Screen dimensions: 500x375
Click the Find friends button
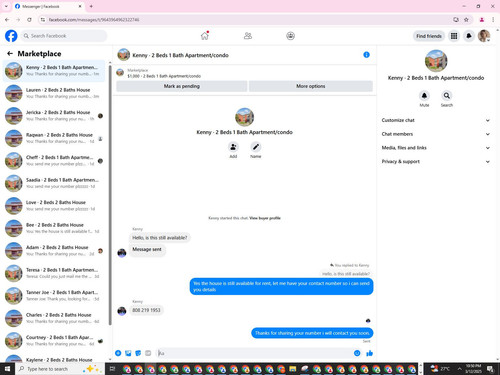coord(429,36)
